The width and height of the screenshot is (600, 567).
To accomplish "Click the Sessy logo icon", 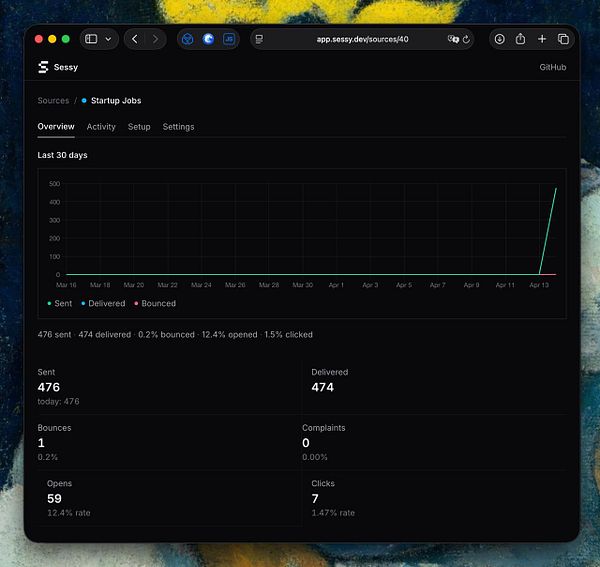I will click(x=43, y=67).
